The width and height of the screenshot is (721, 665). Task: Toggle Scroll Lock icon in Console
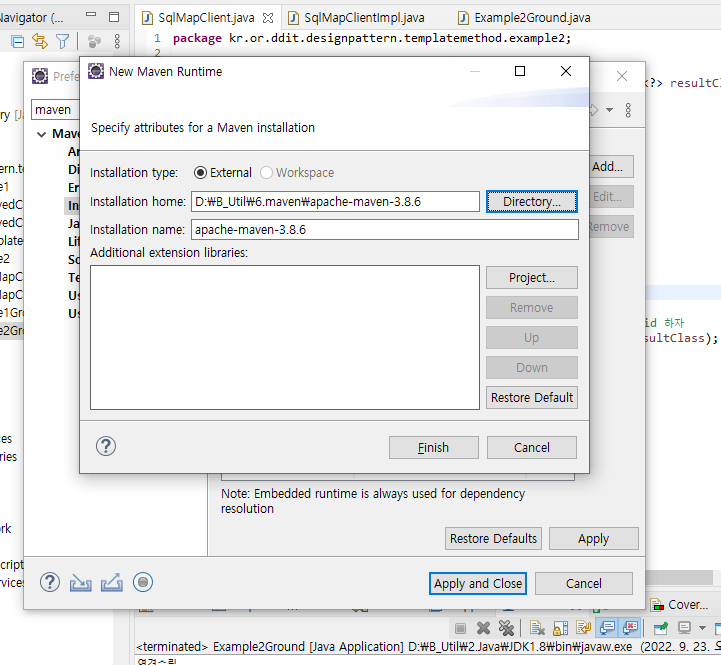[x=561, y=628]
